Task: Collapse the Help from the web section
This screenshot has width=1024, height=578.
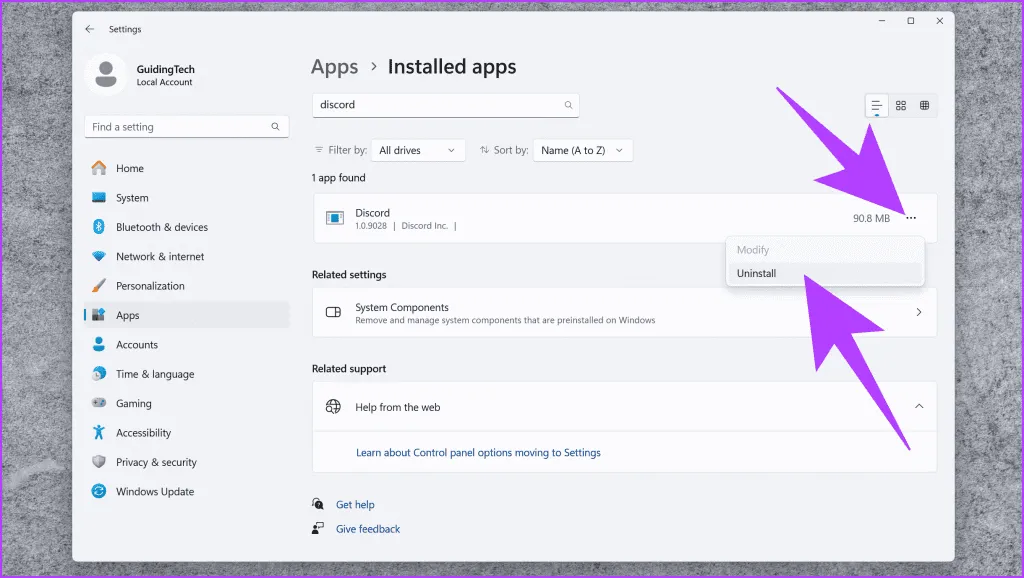Action: pyautogui.click(x=919, y=406)
